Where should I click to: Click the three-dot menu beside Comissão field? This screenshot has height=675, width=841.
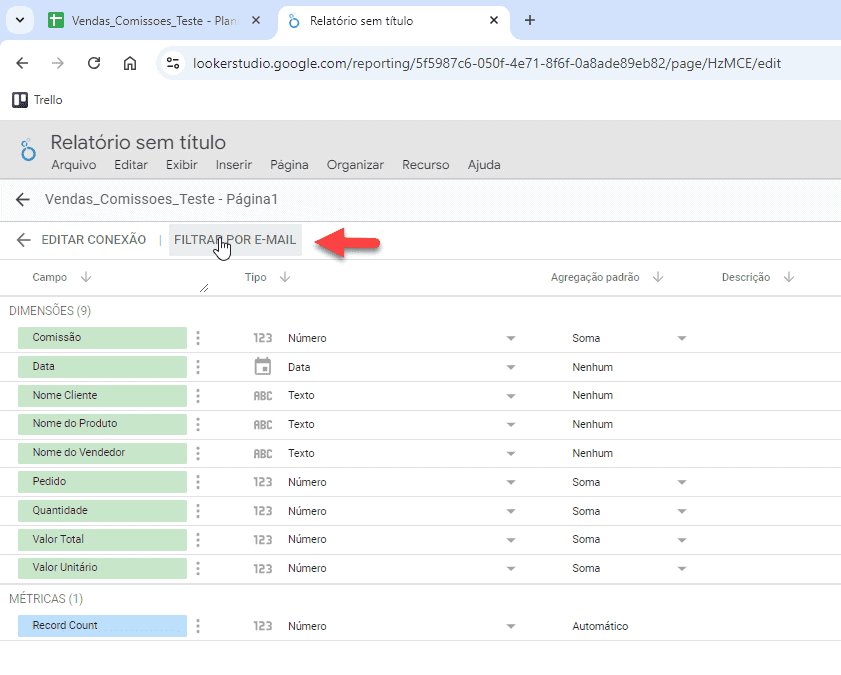[198, 338]
